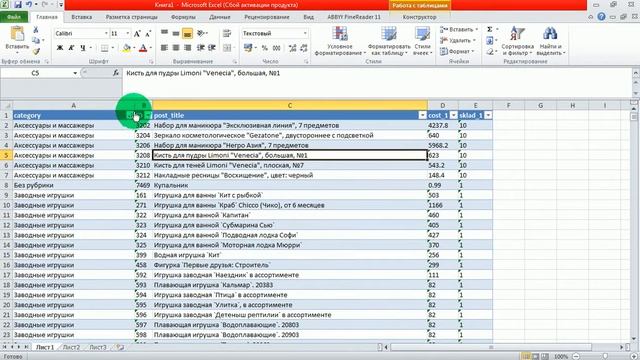The width and height of the screenshot is (640, 360).
Task: Toggle bold (Ж) formatting
Action: (x=60, y=48)
